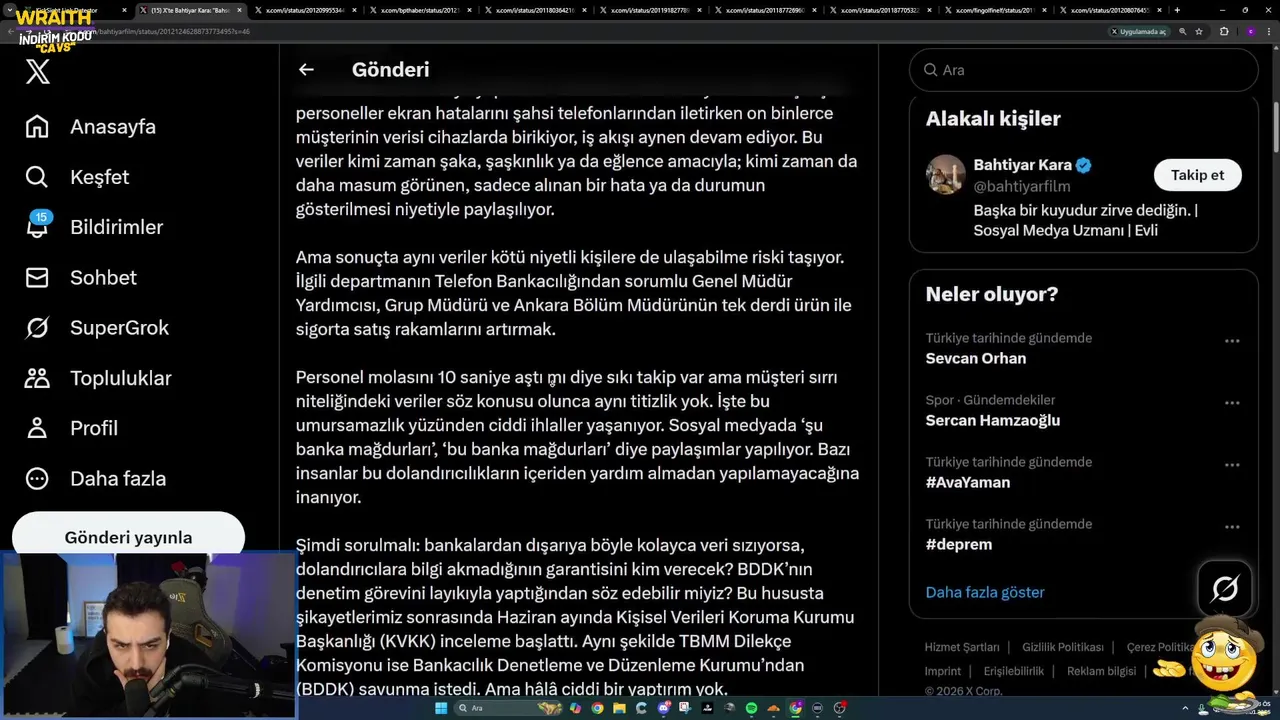The height and width of the screenshot is (720, 1280).
Task: Open Sohbet messages
Action: (x=81, y=277)
